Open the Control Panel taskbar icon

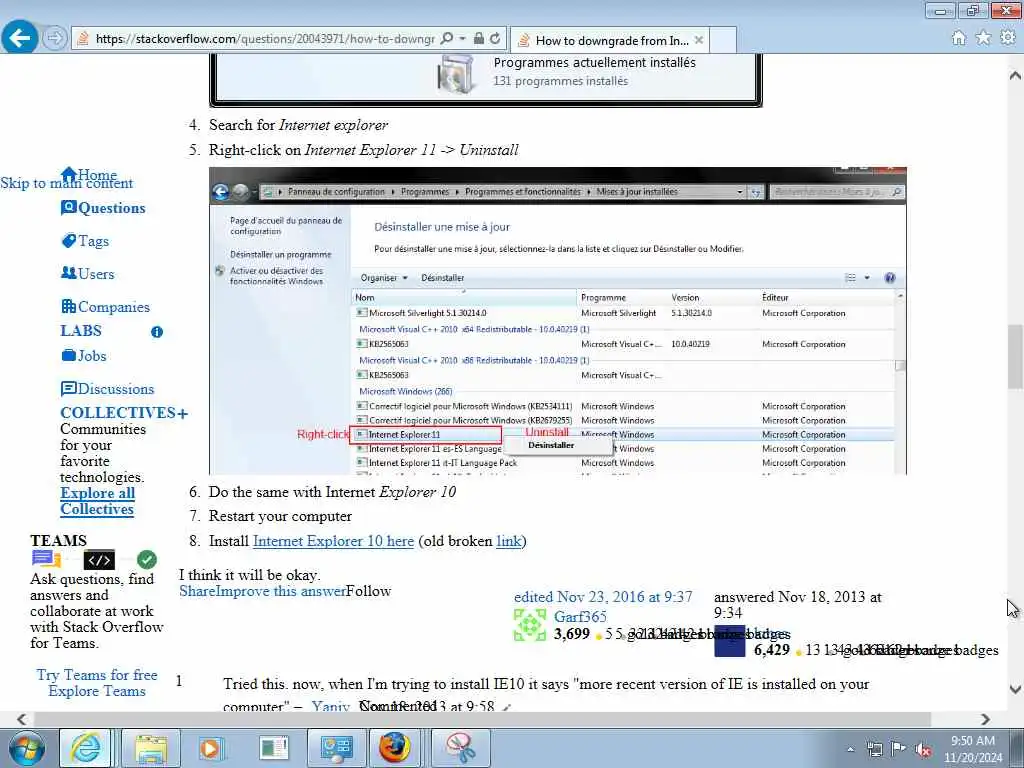pos(337,748)
